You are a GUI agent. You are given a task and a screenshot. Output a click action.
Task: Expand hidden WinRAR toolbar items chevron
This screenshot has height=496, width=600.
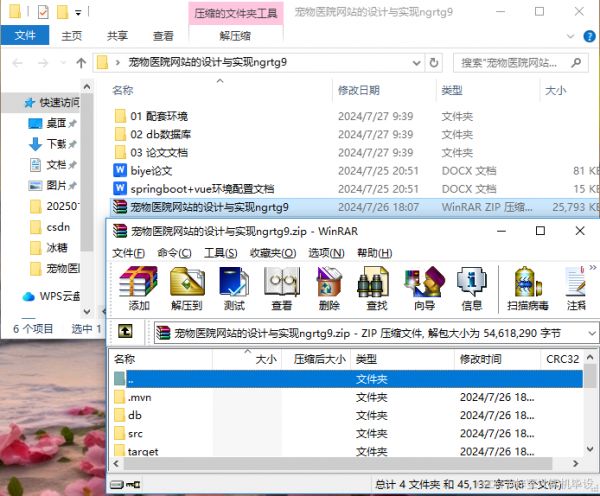593,268
